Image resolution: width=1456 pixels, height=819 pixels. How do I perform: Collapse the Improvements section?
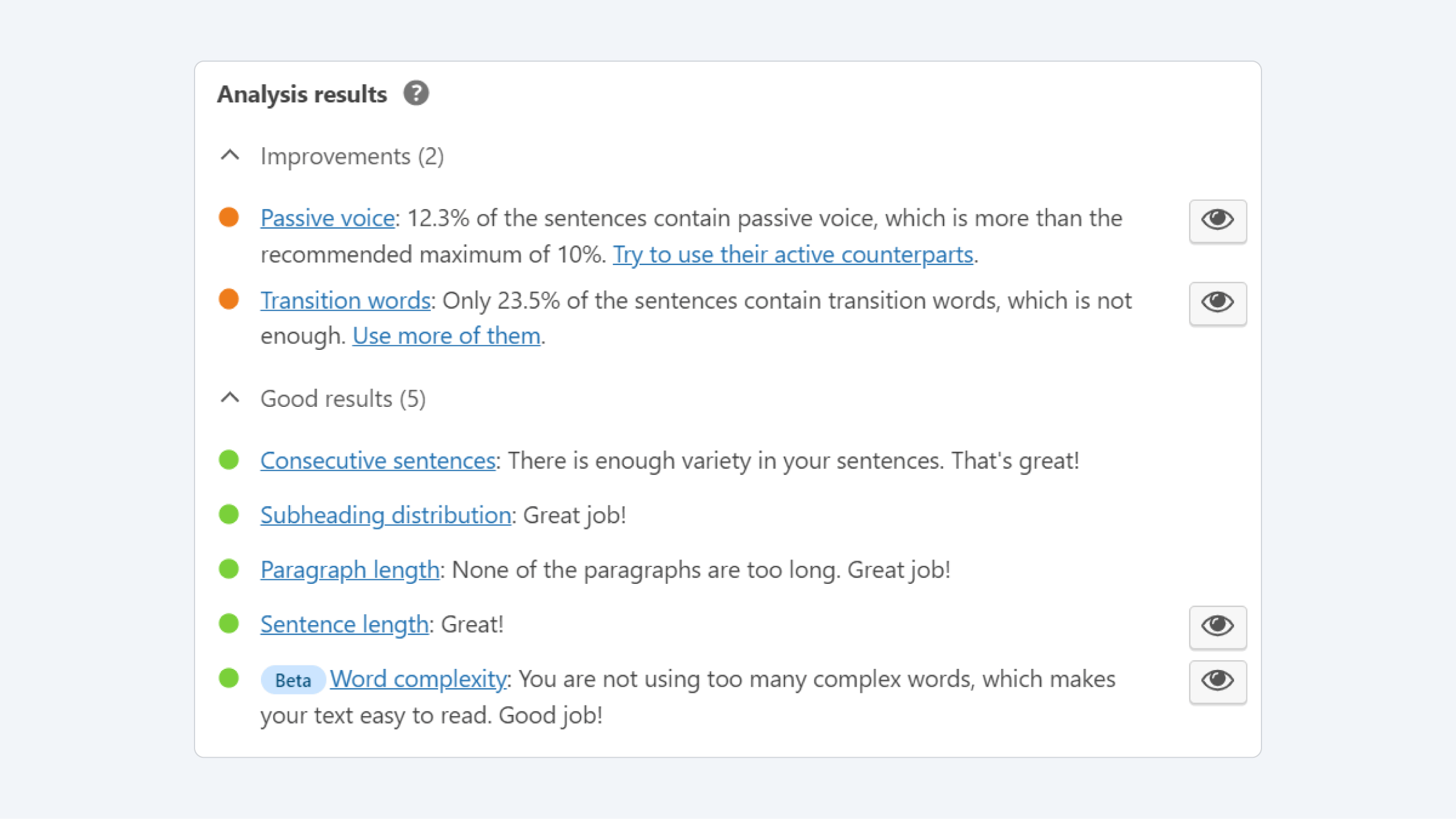[x=231, y=155]
